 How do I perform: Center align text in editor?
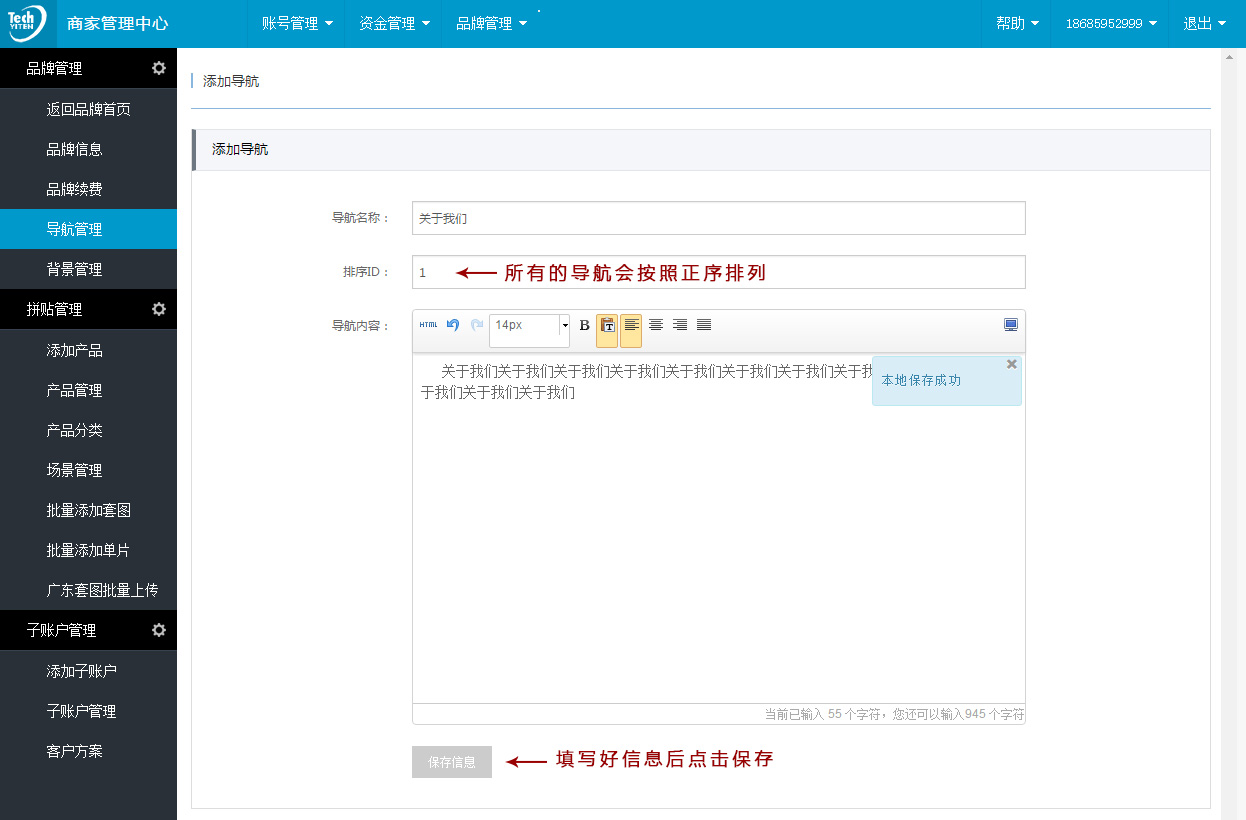click(656, 325)
